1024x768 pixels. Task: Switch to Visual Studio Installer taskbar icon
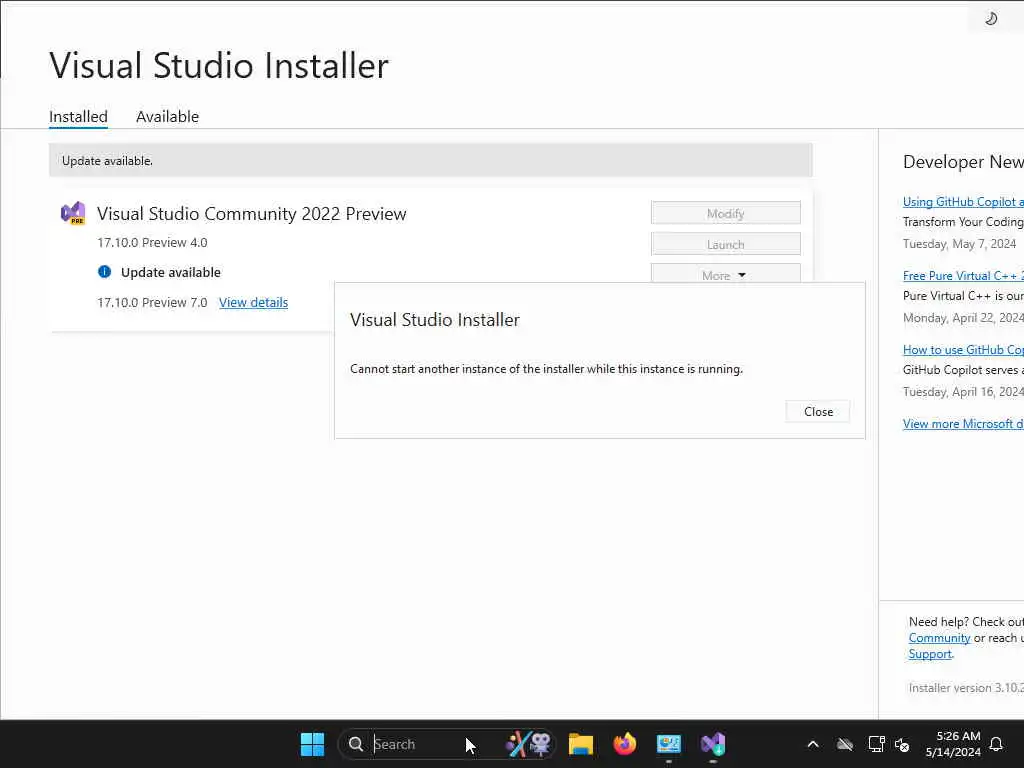(713, 744)
